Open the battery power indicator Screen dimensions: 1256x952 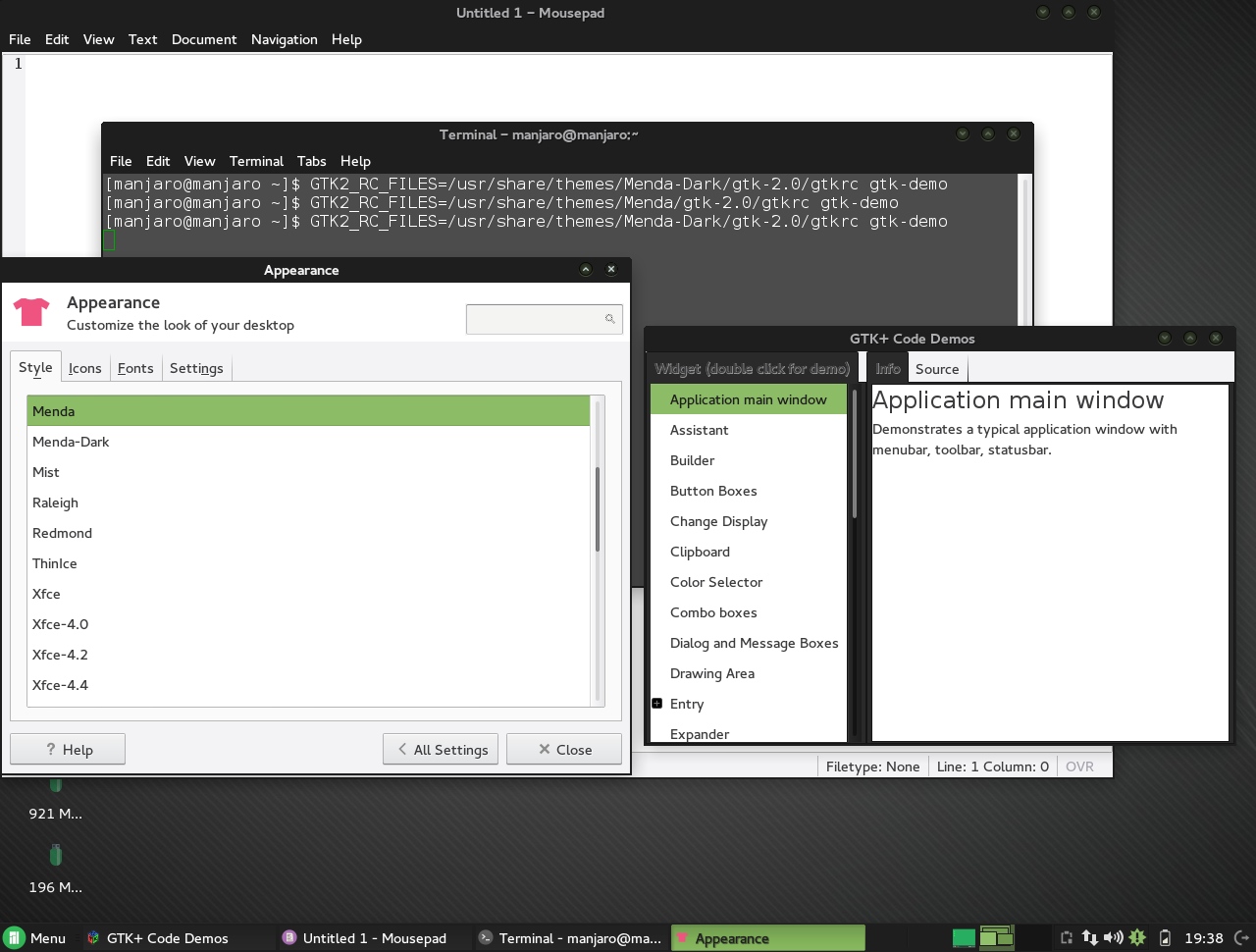(x=1165, y=938)
